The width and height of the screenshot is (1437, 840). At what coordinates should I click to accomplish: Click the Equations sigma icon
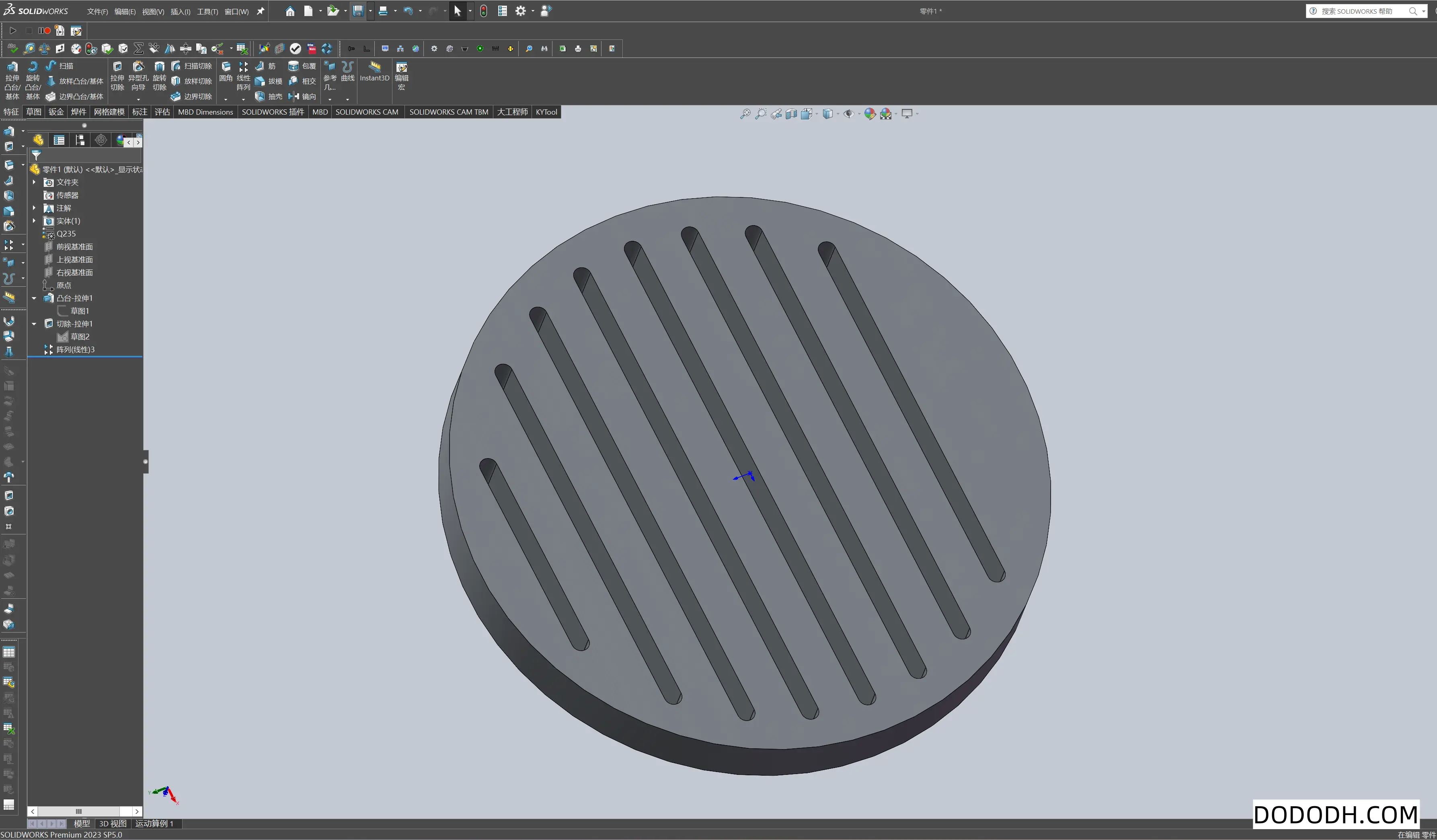[139, 49]
